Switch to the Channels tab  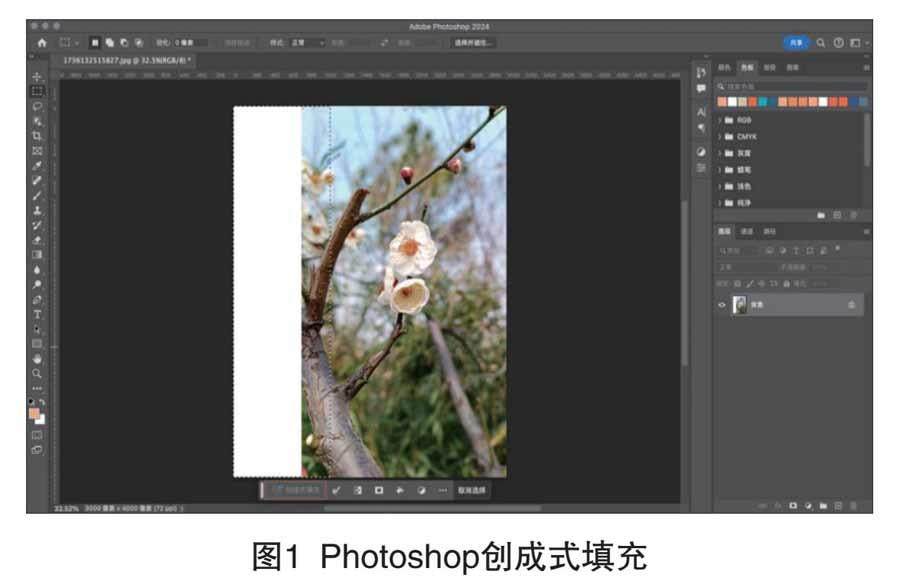coord(747,231)
